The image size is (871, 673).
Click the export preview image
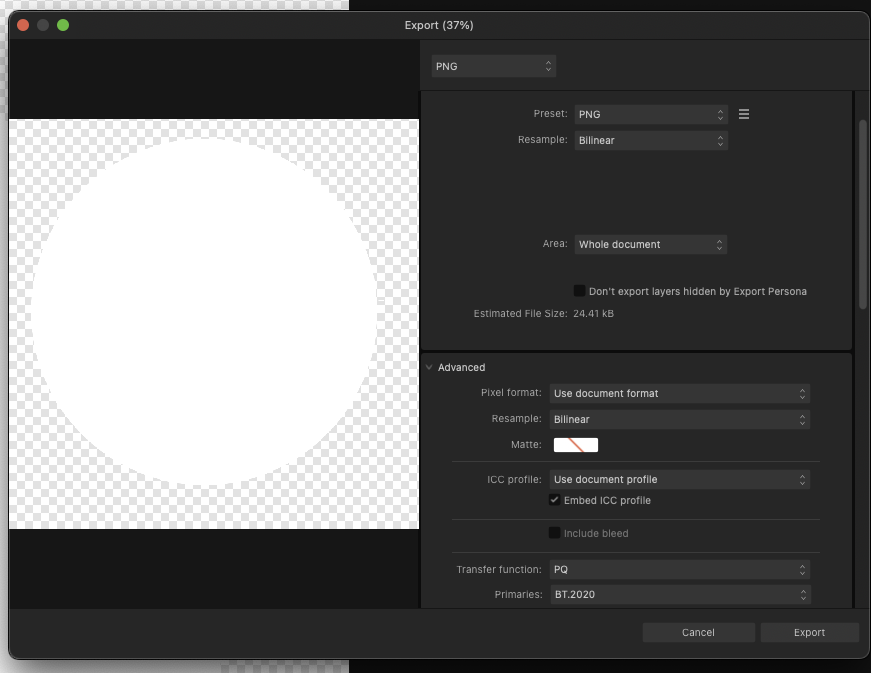(x=214, y=324)
